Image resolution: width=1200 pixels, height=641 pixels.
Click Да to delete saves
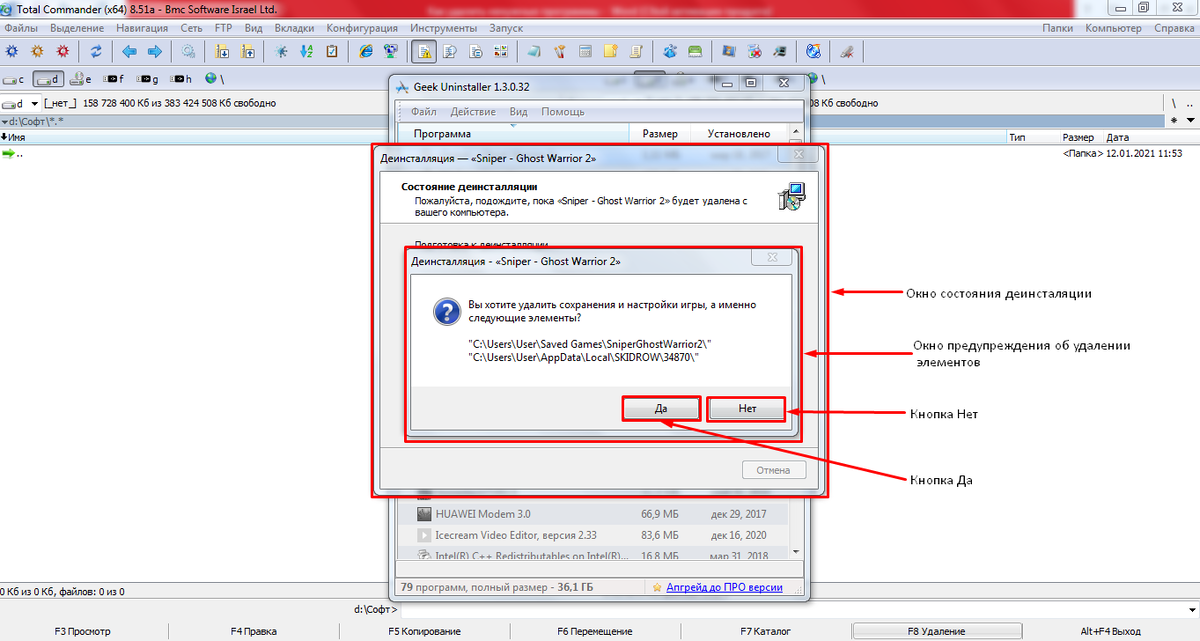point(661,409)
